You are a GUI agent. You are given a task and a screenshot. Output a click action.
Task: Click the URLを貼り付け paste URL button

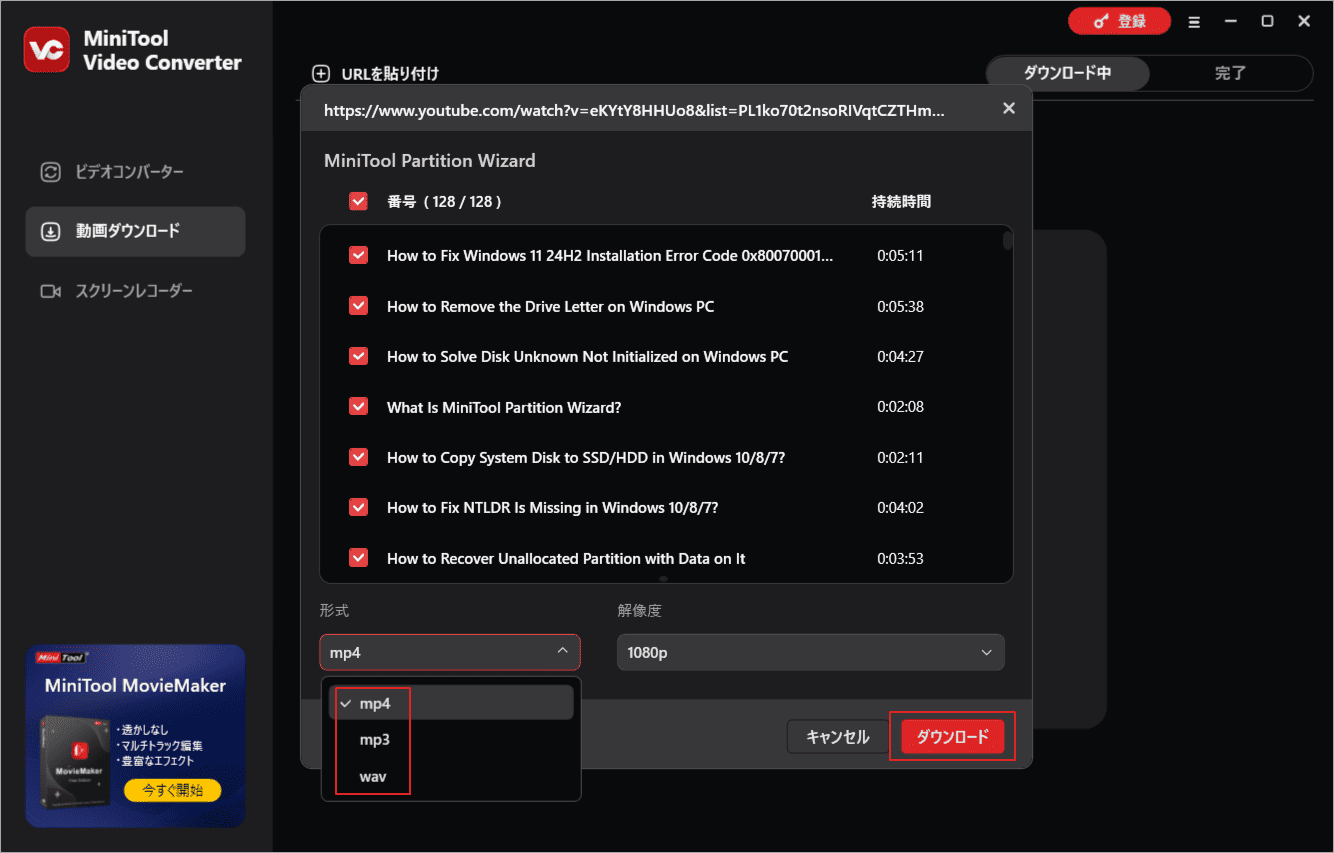(x=376, y=73)
